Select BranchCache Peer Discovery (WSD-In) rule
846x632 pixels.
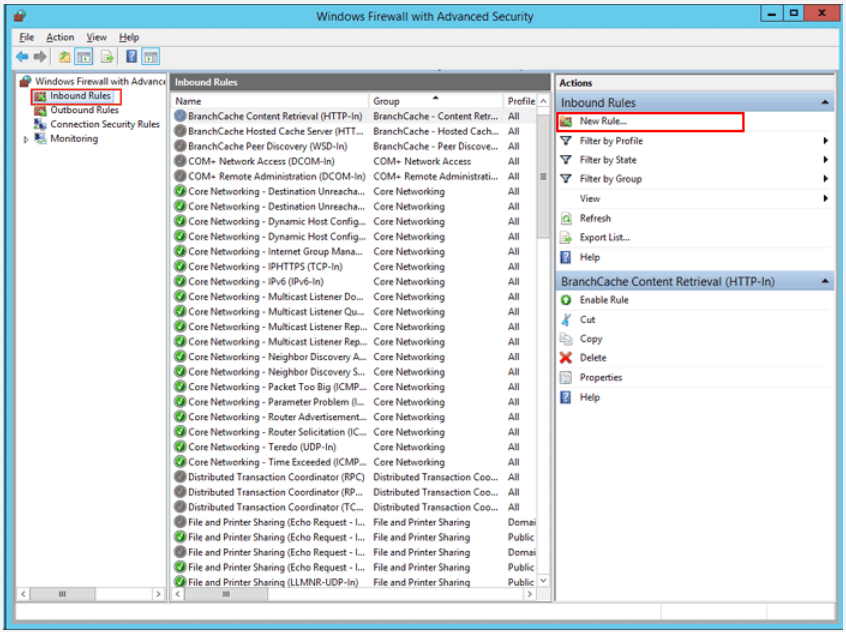click(354, 146)
